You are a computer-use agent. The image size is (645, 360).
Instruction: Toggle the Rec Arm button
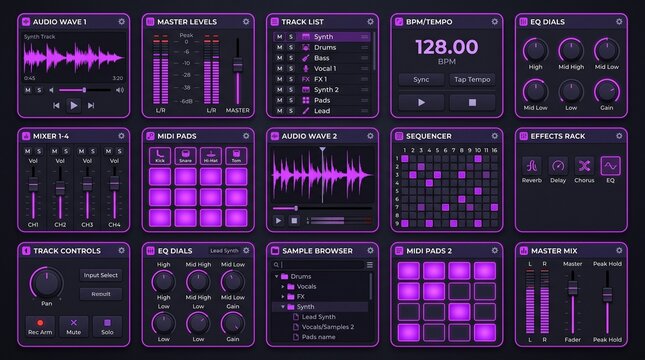(40, 327)
